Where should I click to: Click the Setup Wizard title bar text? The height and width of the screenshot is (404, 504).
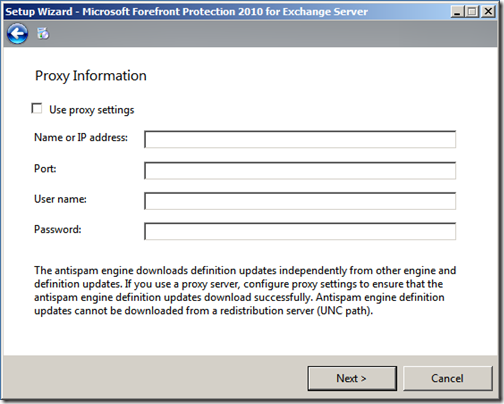click(187, 12)
